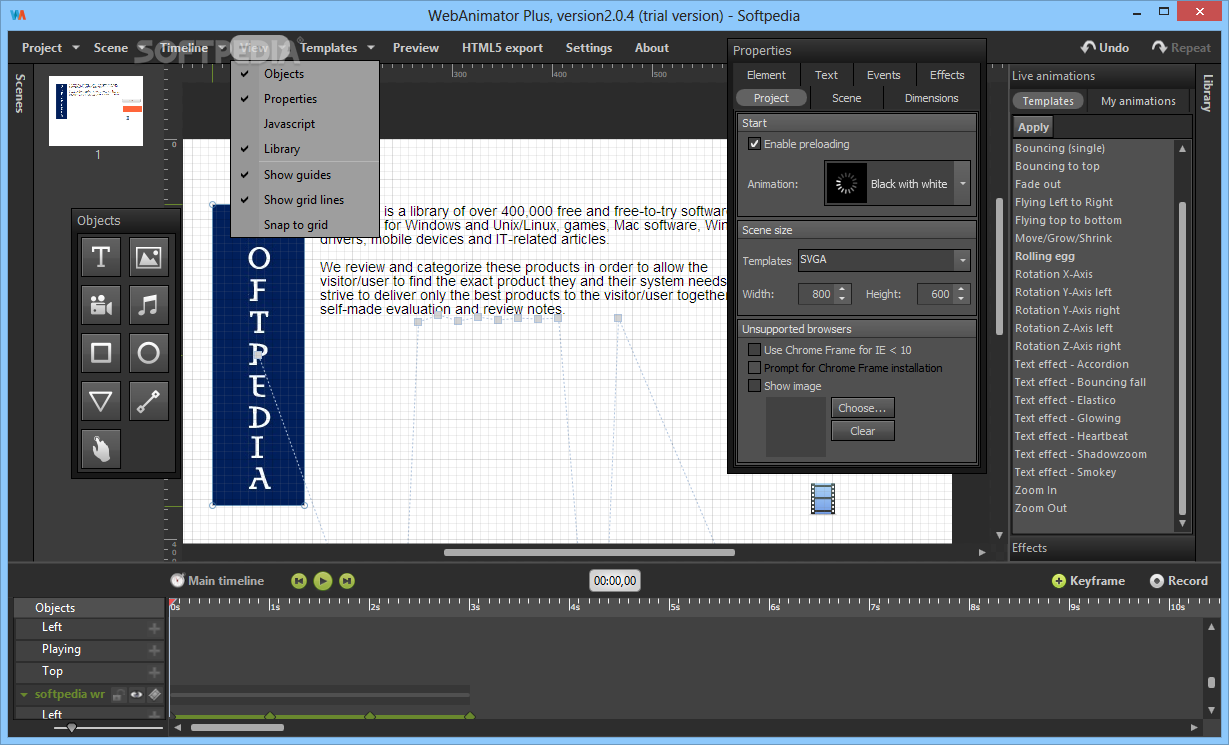Screen dimensions: 1229x745
Task: Click the Apply button in Live animations
Action: (x=1033, y=127)
